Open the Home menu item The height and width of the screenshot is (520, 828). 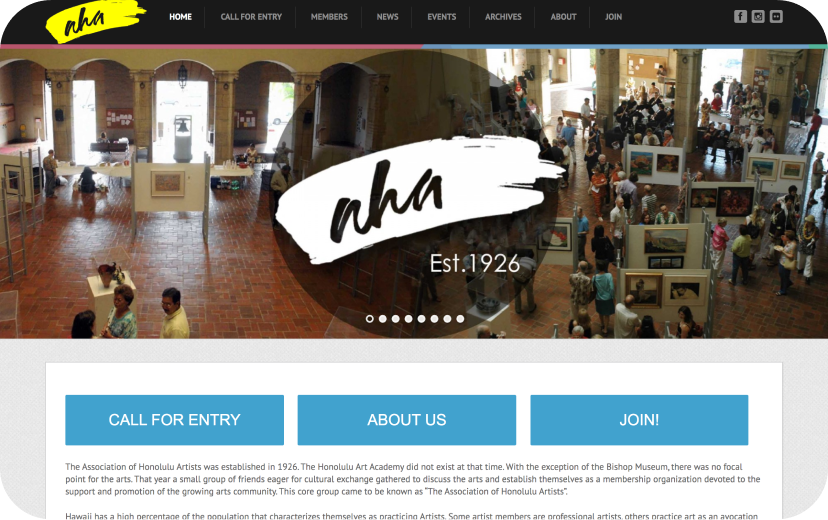coord(181,17)
